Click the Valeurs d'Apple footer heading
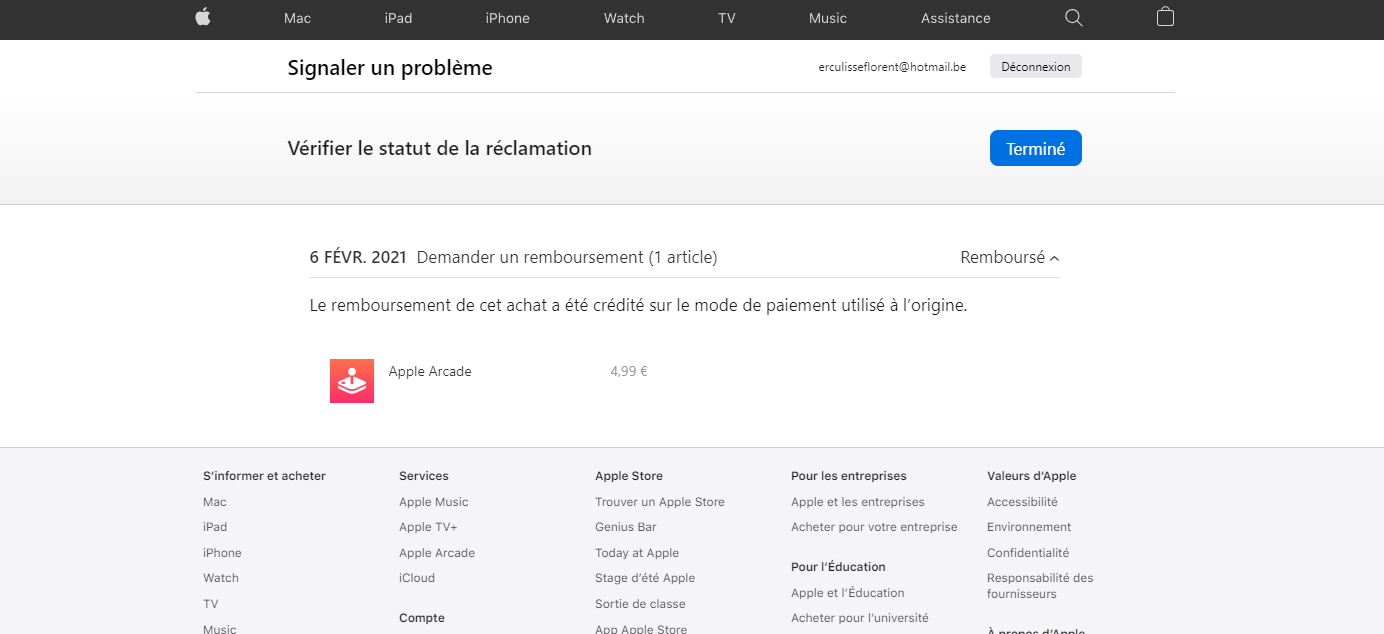 point(1032,476)
